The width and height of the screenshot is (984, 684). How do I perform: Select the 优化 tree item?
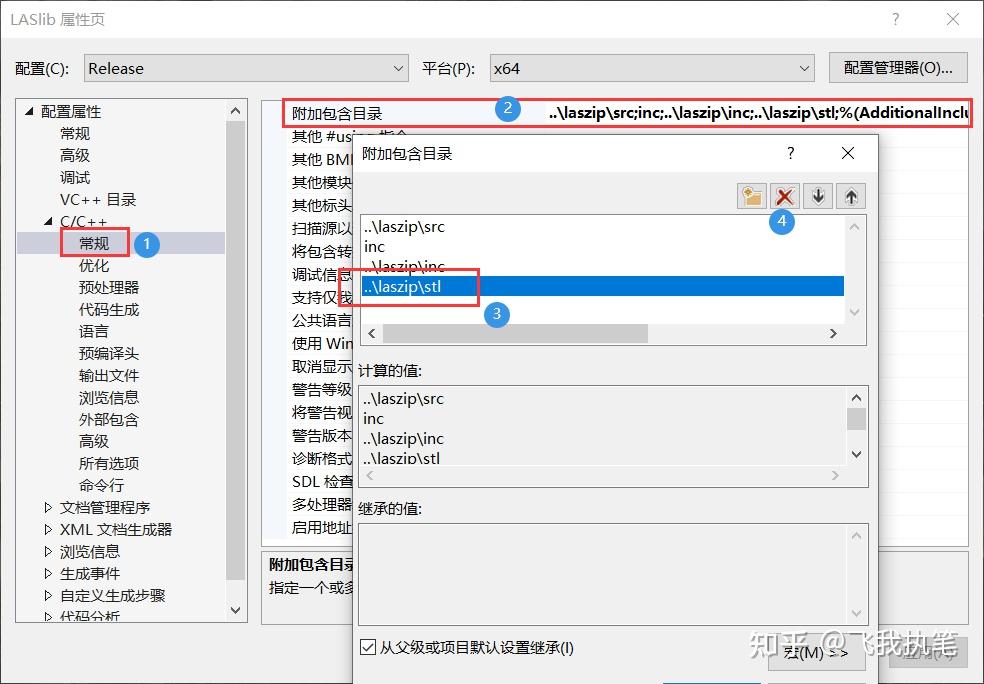click(x=94, y=266)
